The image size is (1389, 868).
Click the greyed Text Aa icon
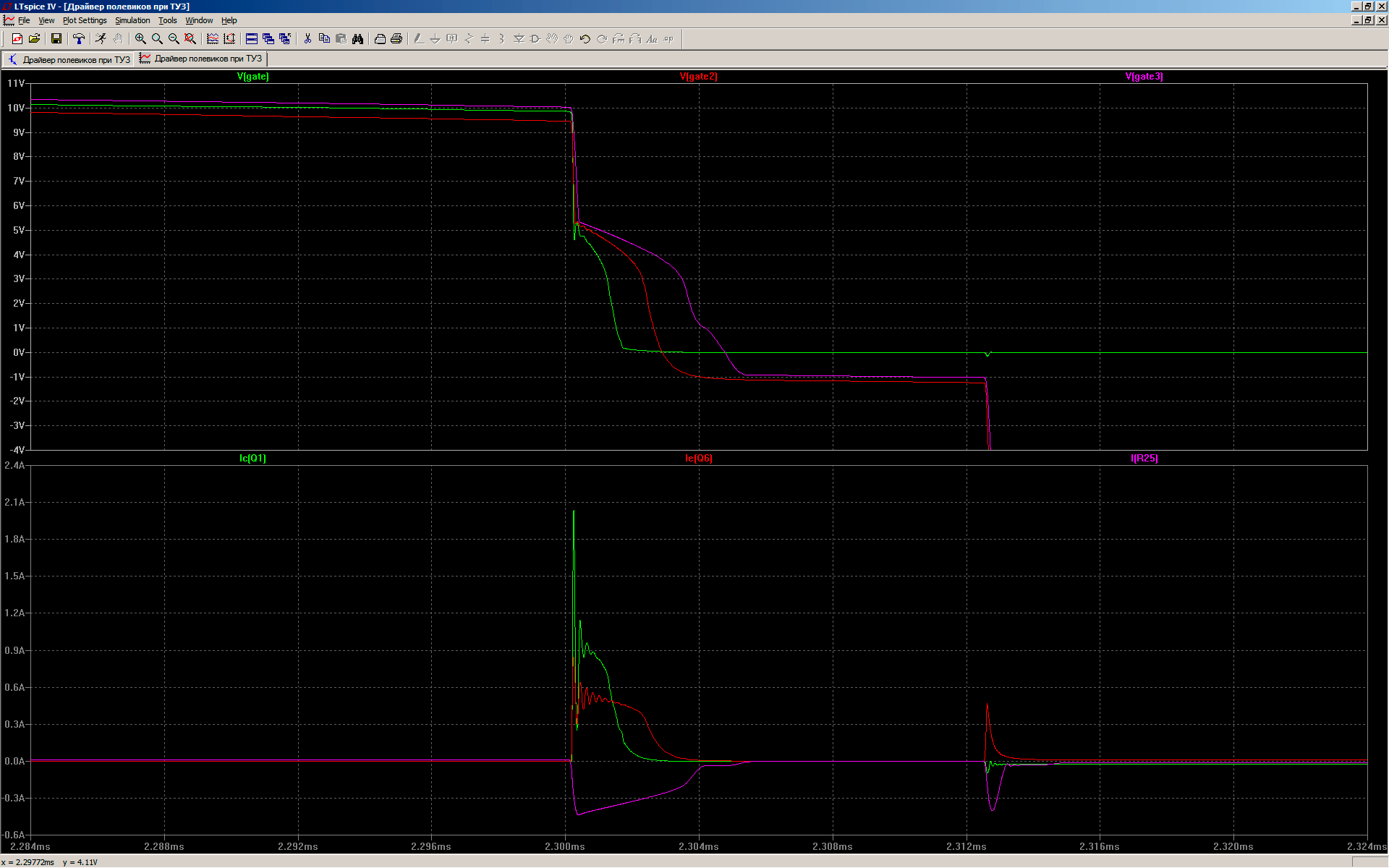click(x=652, y=39)
